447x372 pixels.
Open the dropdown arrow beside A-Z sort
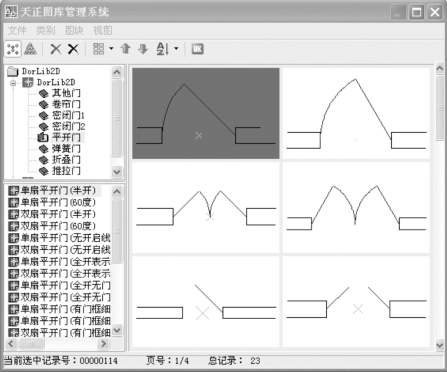176,49
